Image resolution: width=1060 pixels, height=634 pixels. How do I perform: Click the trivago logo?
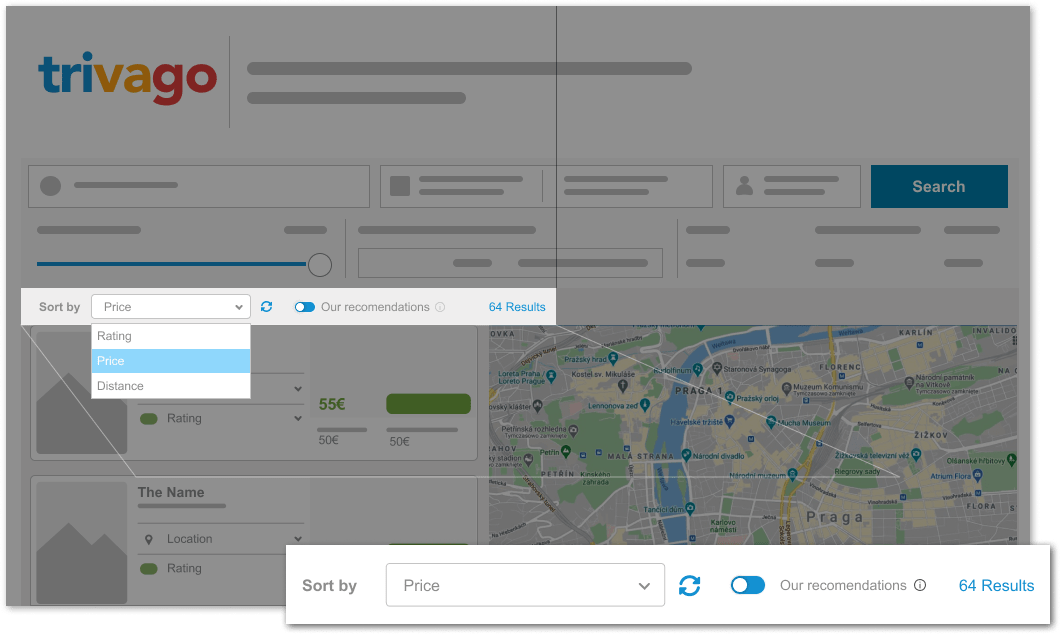127,78
